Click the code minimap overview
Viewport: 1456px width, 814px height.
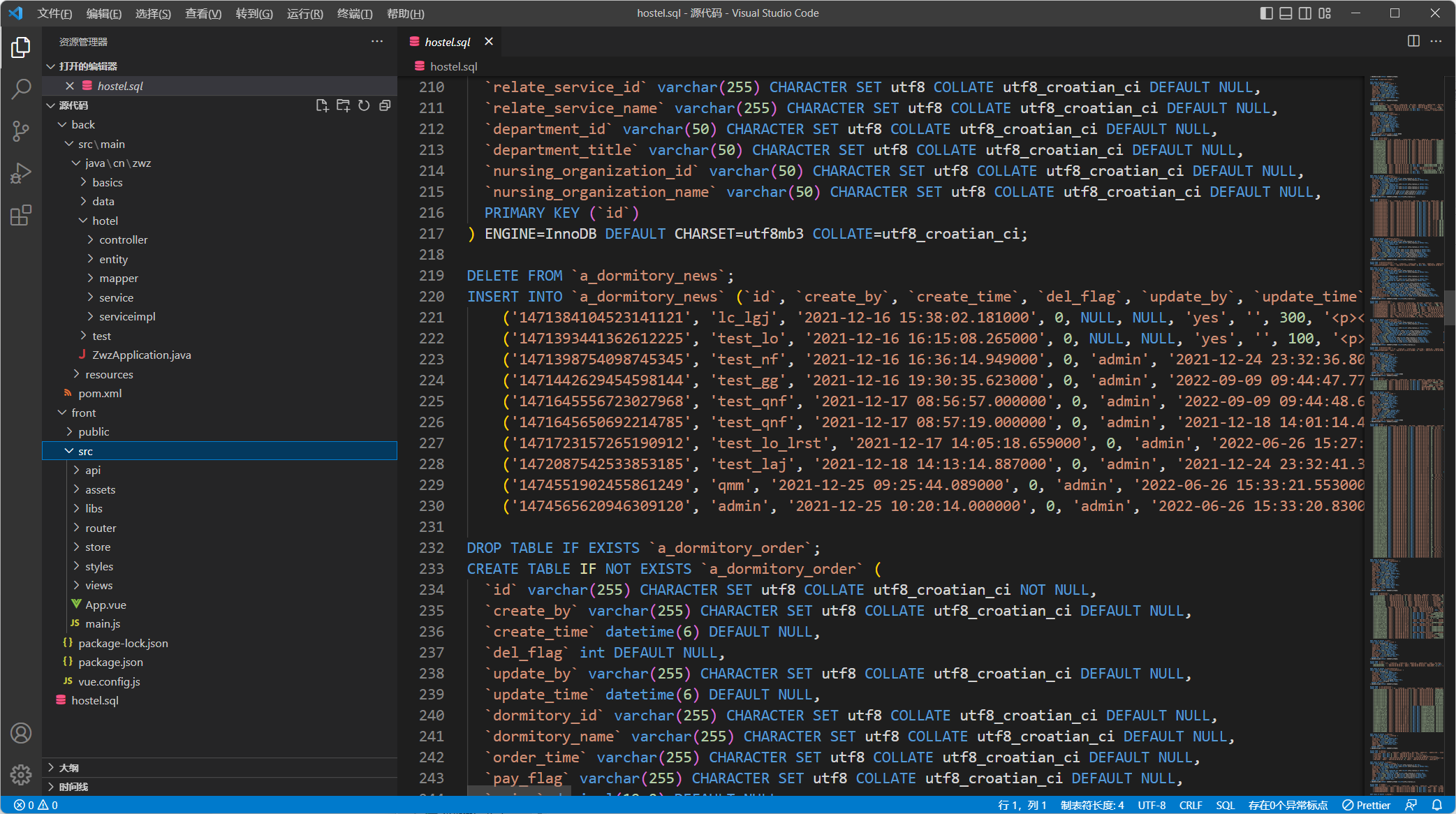pyautogui.click(x=1406, y=419)
